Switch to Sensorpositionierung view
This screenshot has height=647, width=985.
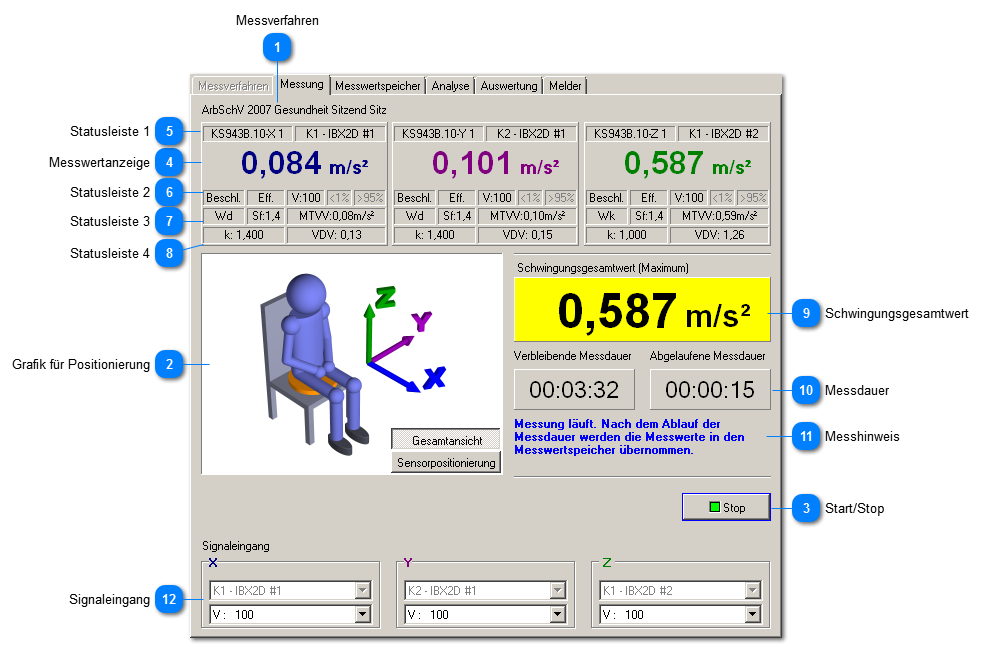pos(445,462)
